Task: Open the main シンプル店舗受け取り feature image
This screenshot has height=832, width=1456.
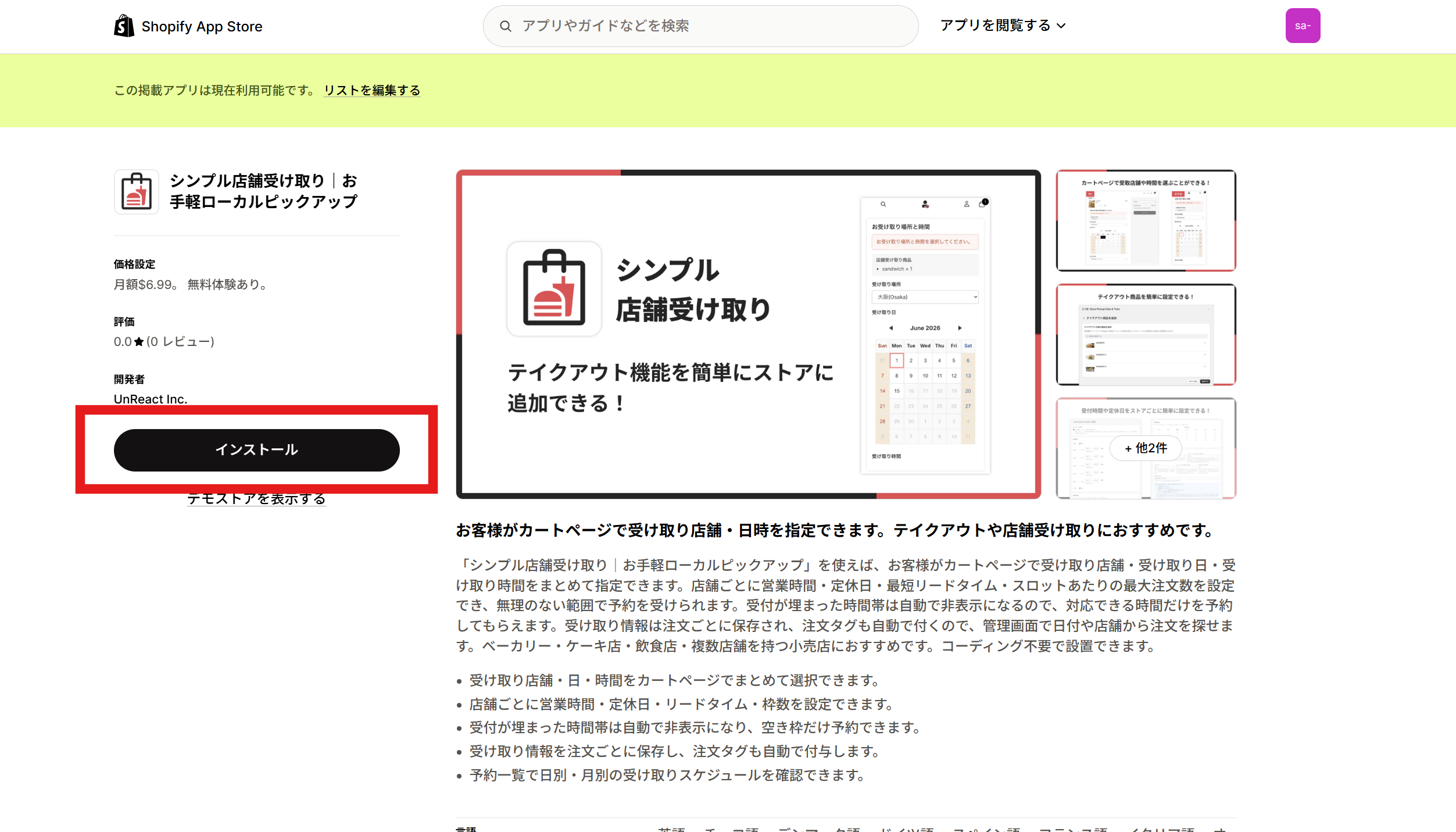Action: [x=748, y=334]
